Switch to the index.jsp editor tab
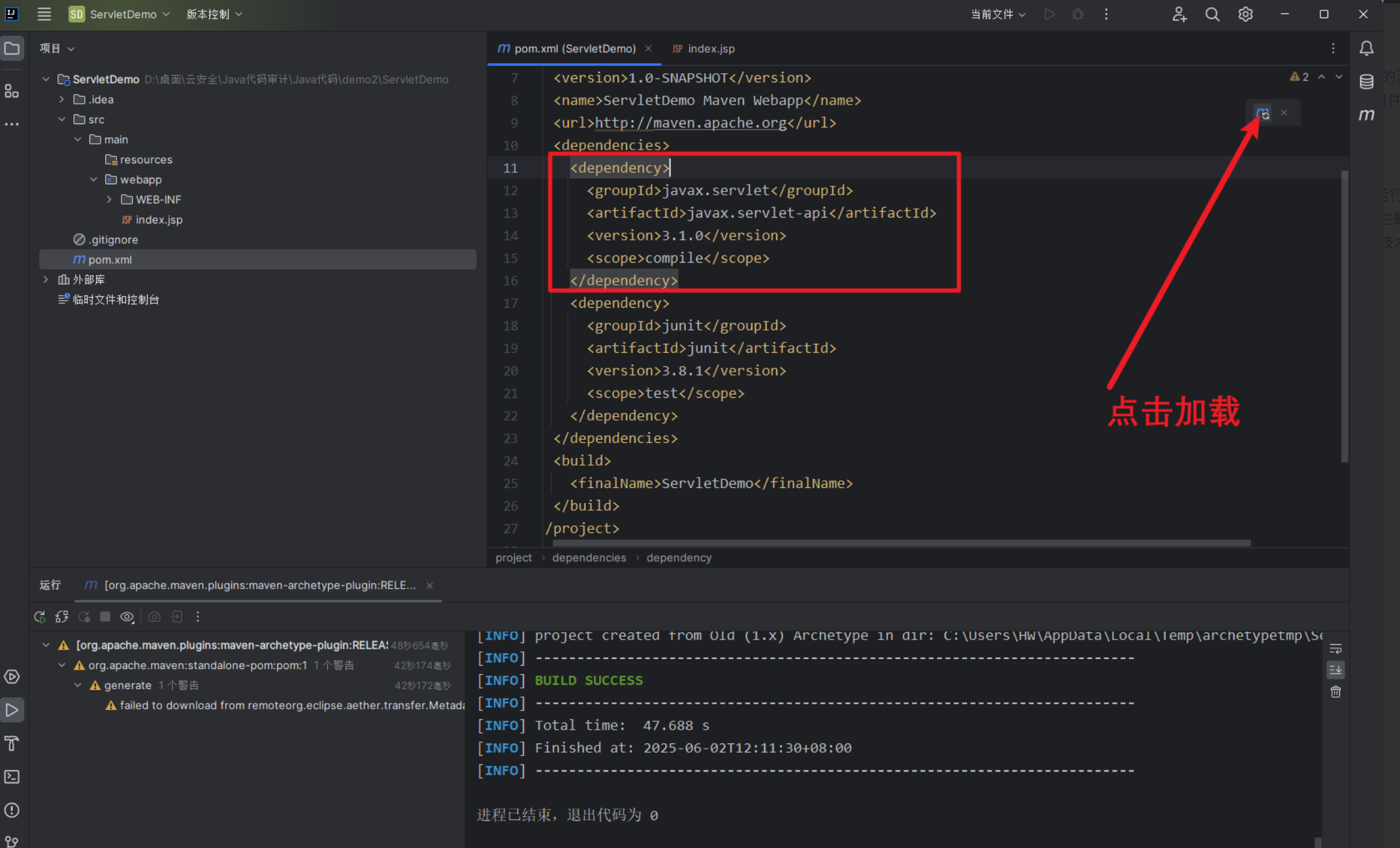Viewport: 1400px width, 848px height. pos(710,49)
